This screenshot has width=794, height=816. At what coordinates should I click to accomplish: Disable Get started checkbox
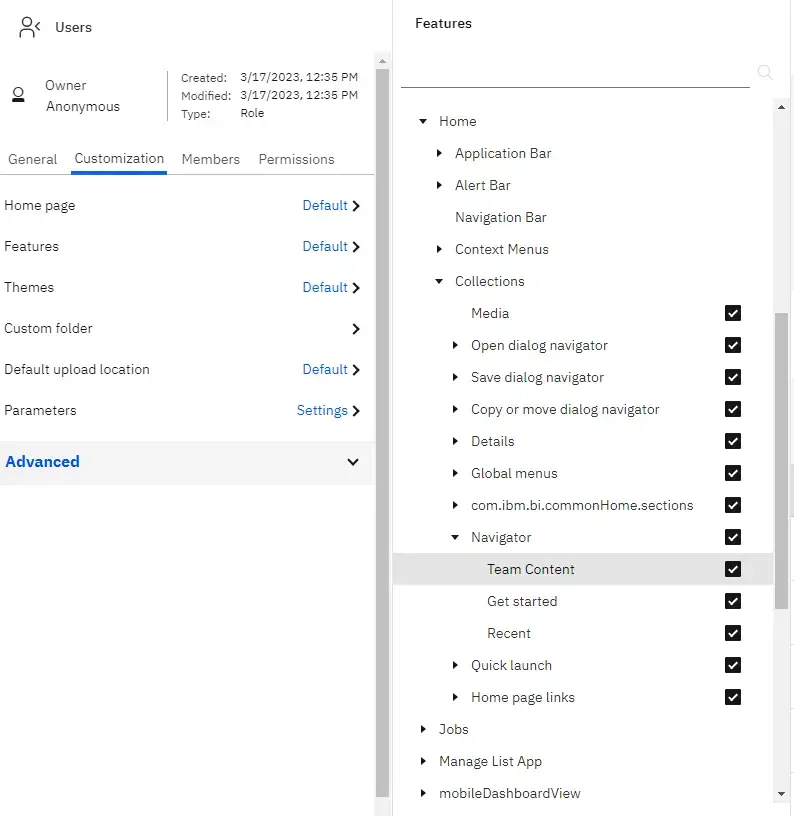pyautogui.click(x=733, y=601)
